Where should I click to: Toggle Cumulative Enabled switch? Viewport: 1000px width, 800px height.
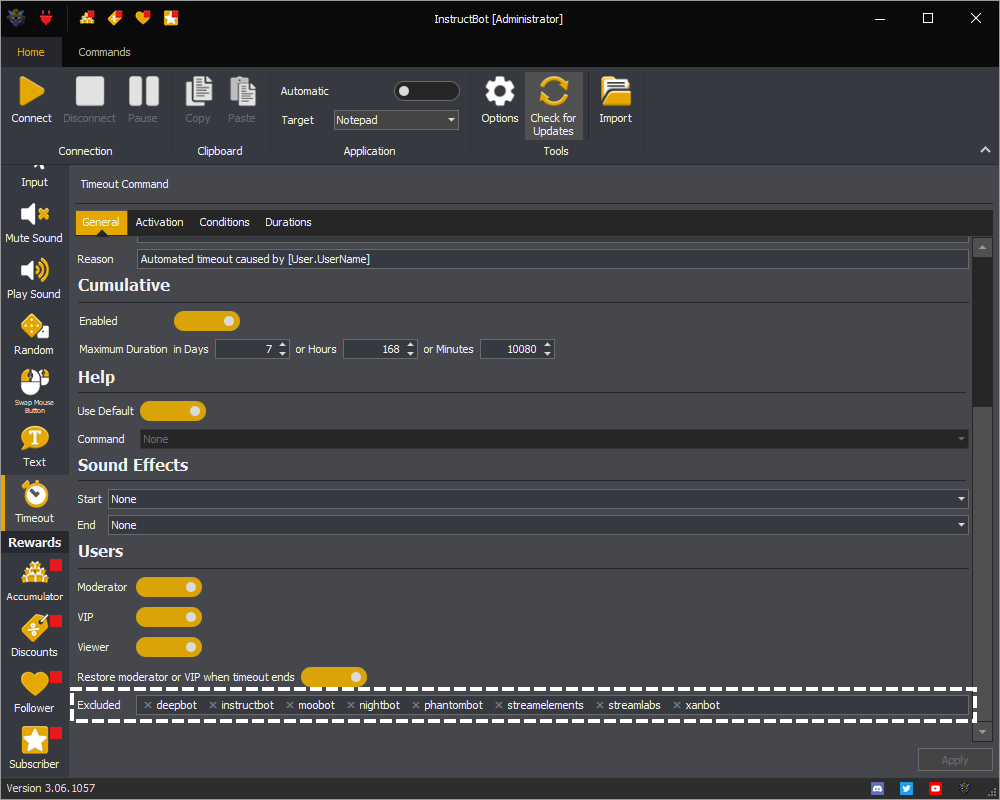point(207,321)
